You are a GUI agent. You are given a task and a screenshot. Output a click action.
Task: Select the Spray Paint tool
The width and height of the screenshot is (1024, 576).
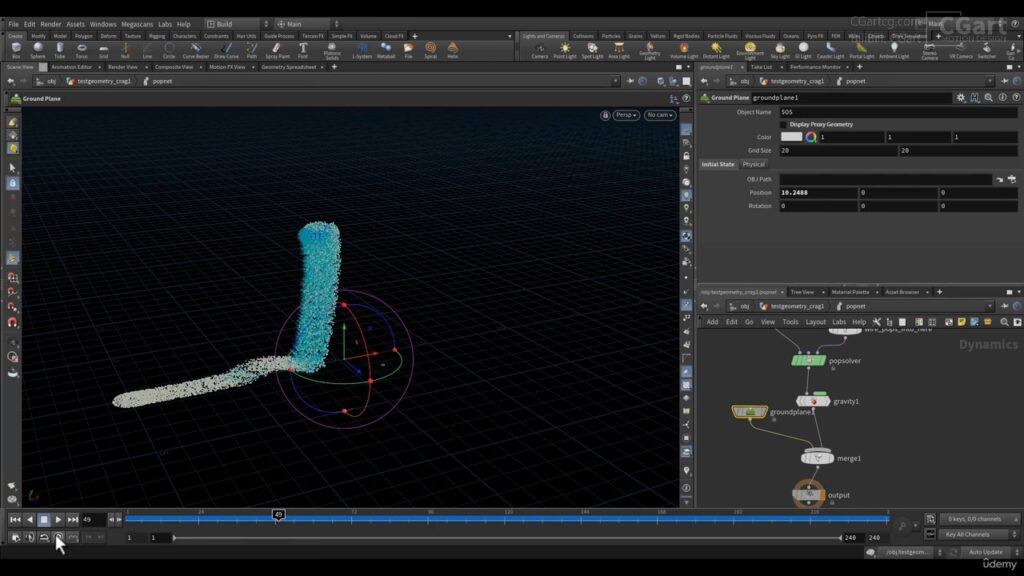click(x=277, y=50)
